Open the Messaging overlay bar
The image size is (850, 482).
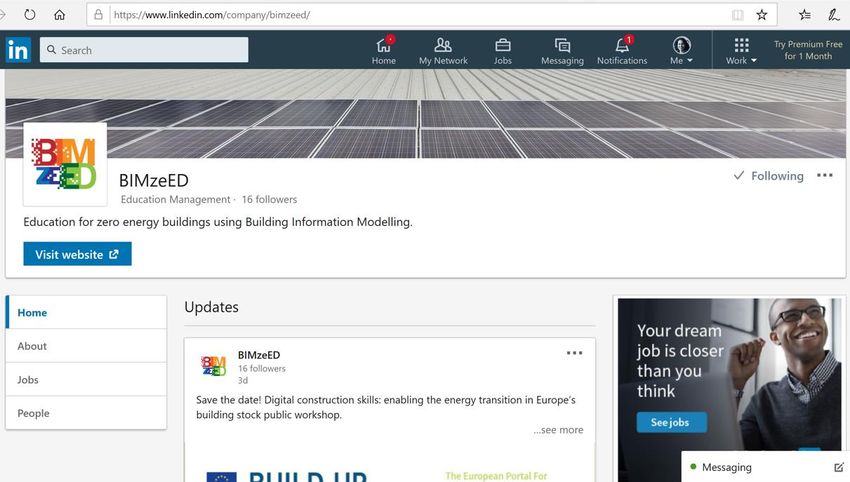tap(765, 467)
